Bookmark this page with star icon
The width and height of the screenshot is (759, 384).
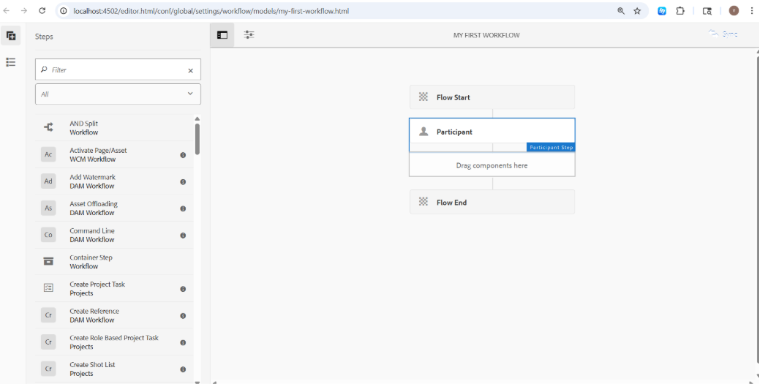[x=637, y=11]
